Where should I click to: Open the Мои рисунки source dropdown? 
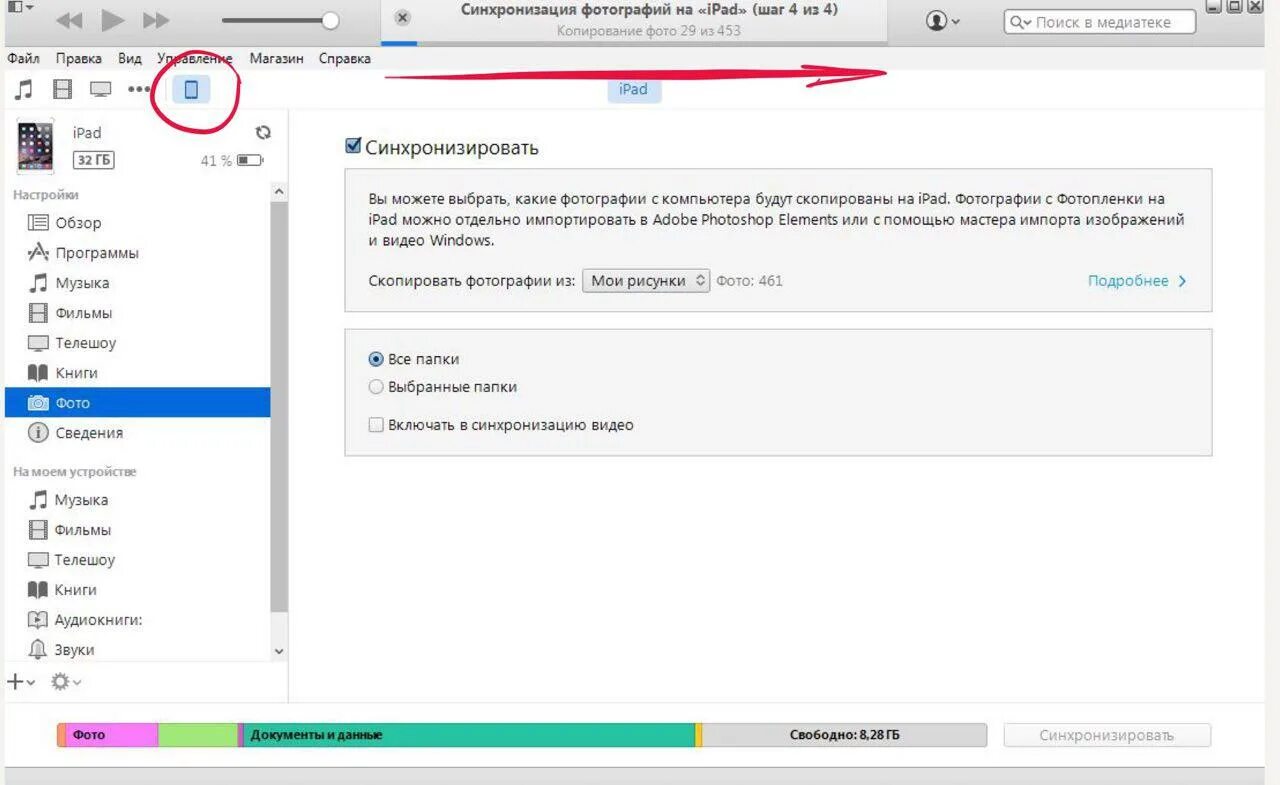(x=646, y=281)
